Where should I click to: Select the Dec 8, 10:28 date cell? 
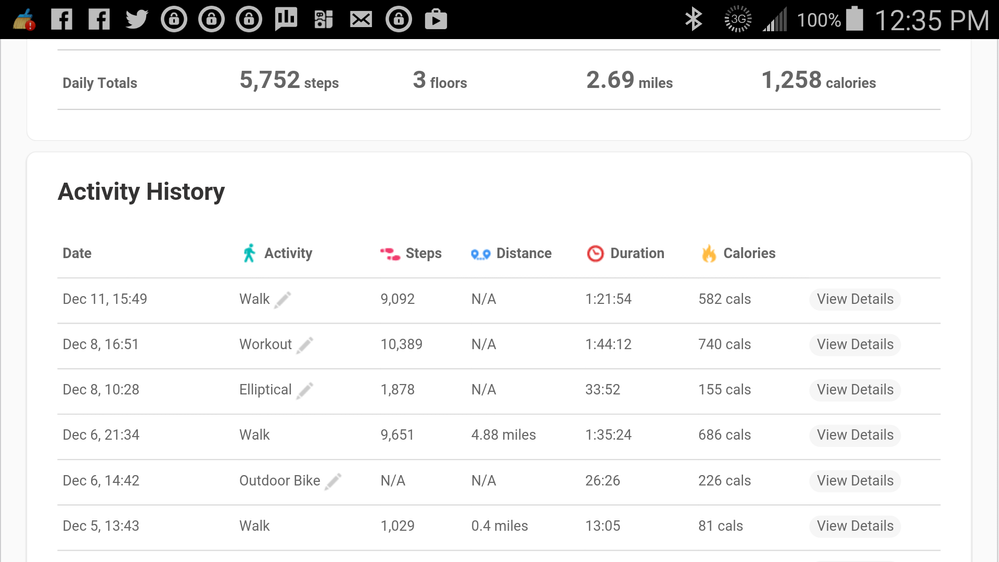click(101, 389)
